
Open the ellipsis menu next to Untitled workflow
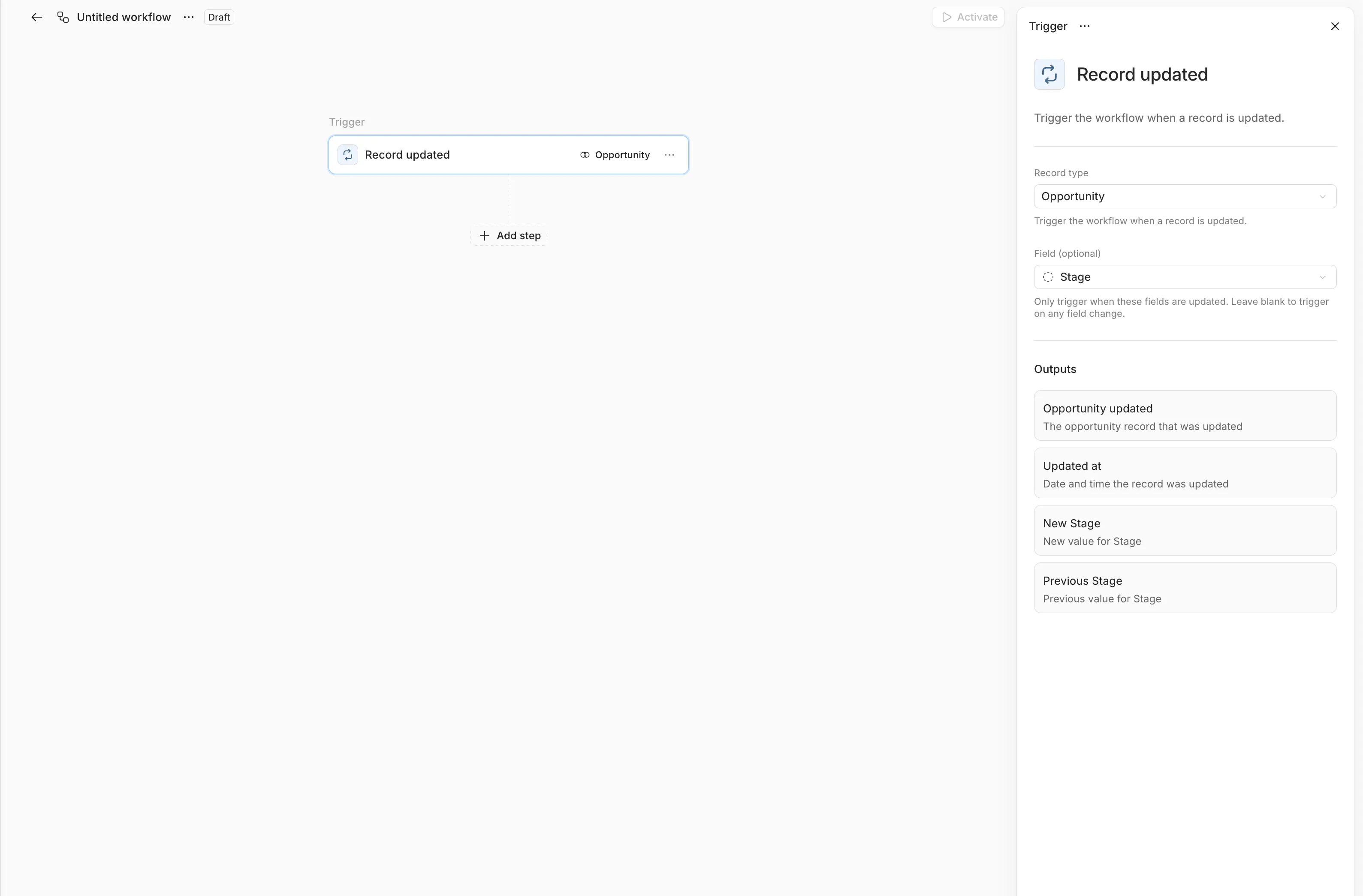[x=188, y=17]
